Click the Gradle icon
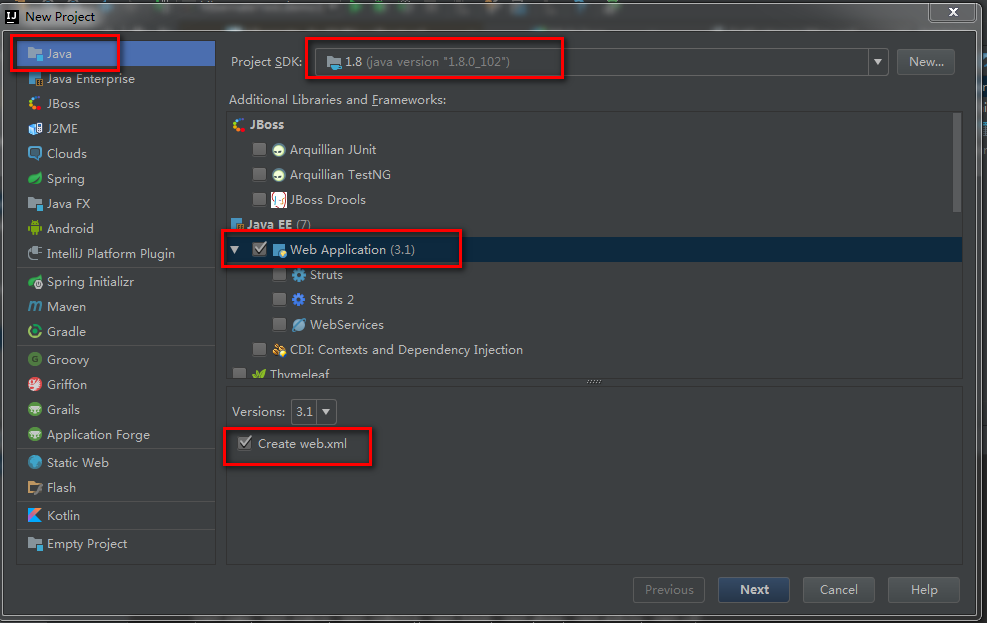This screenshot has height=623, width=987. pyautogui.click(x=35, y=332)
